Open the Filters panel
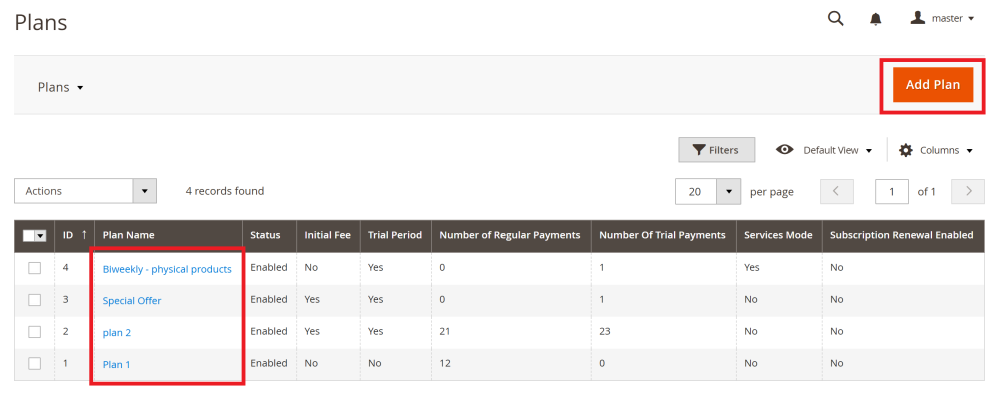1000x400 pixels. (x=716, y=150)
